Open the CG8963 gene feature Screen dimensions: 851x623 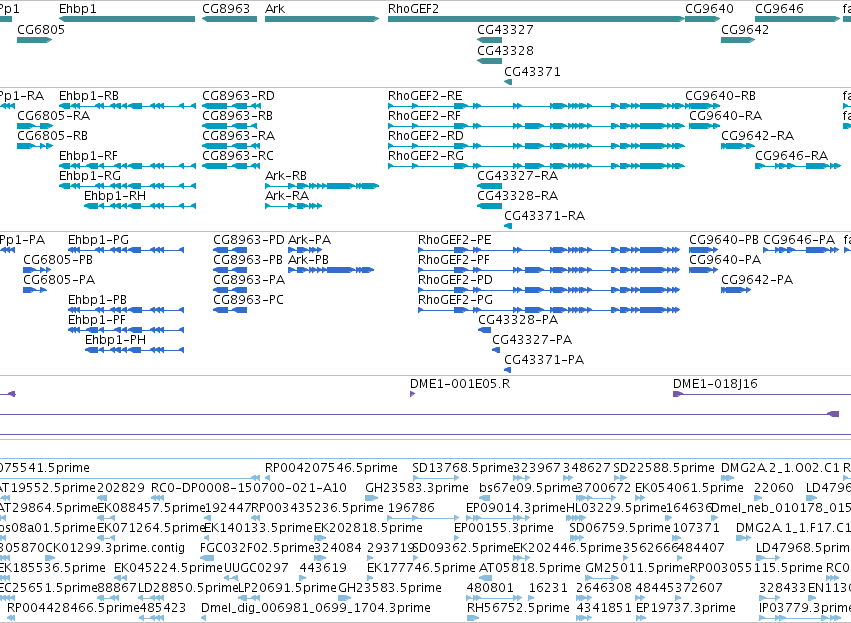[230, 19]
